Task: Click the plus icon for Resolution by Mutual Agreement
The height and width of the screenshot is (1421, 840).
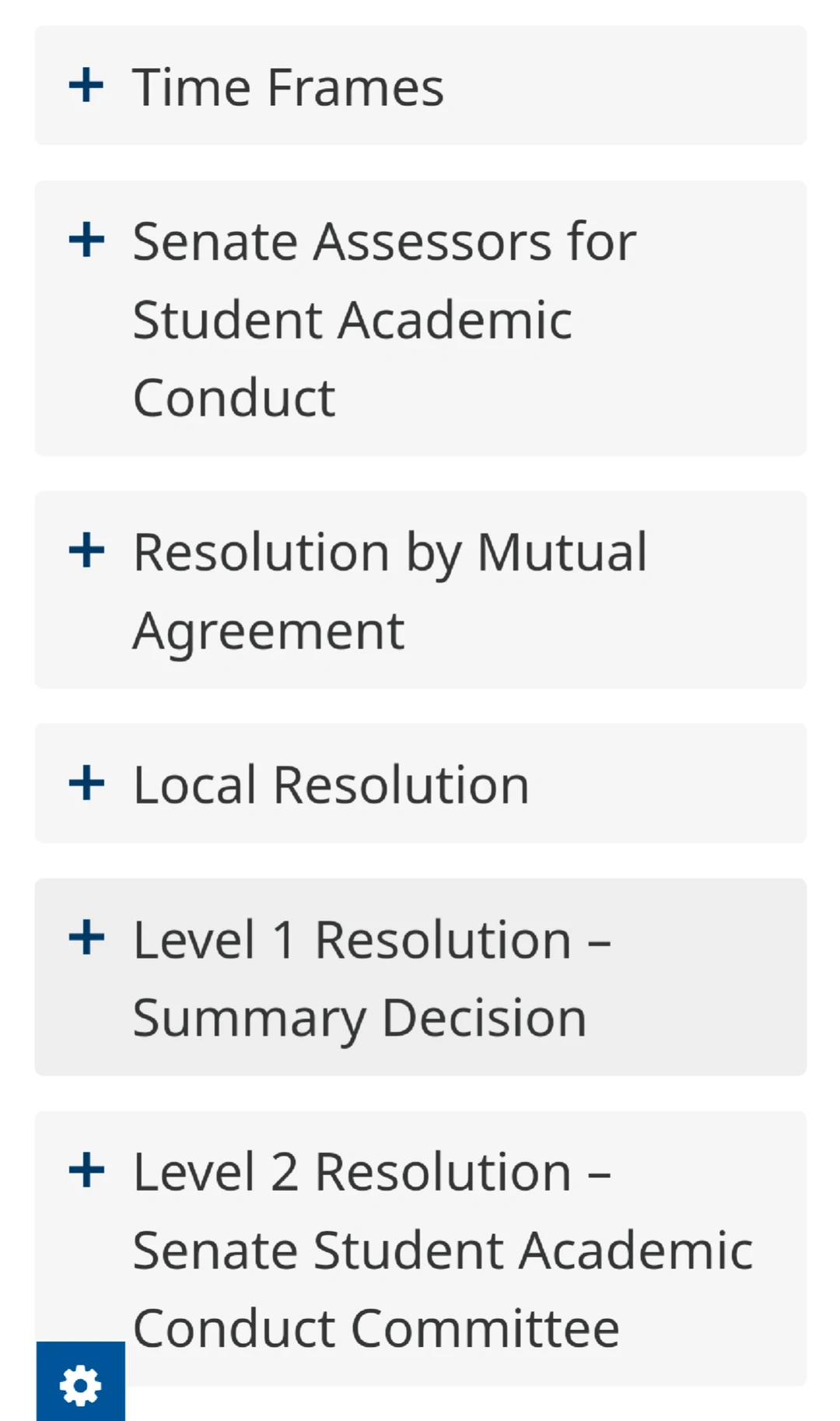Action: pos(86,551)
